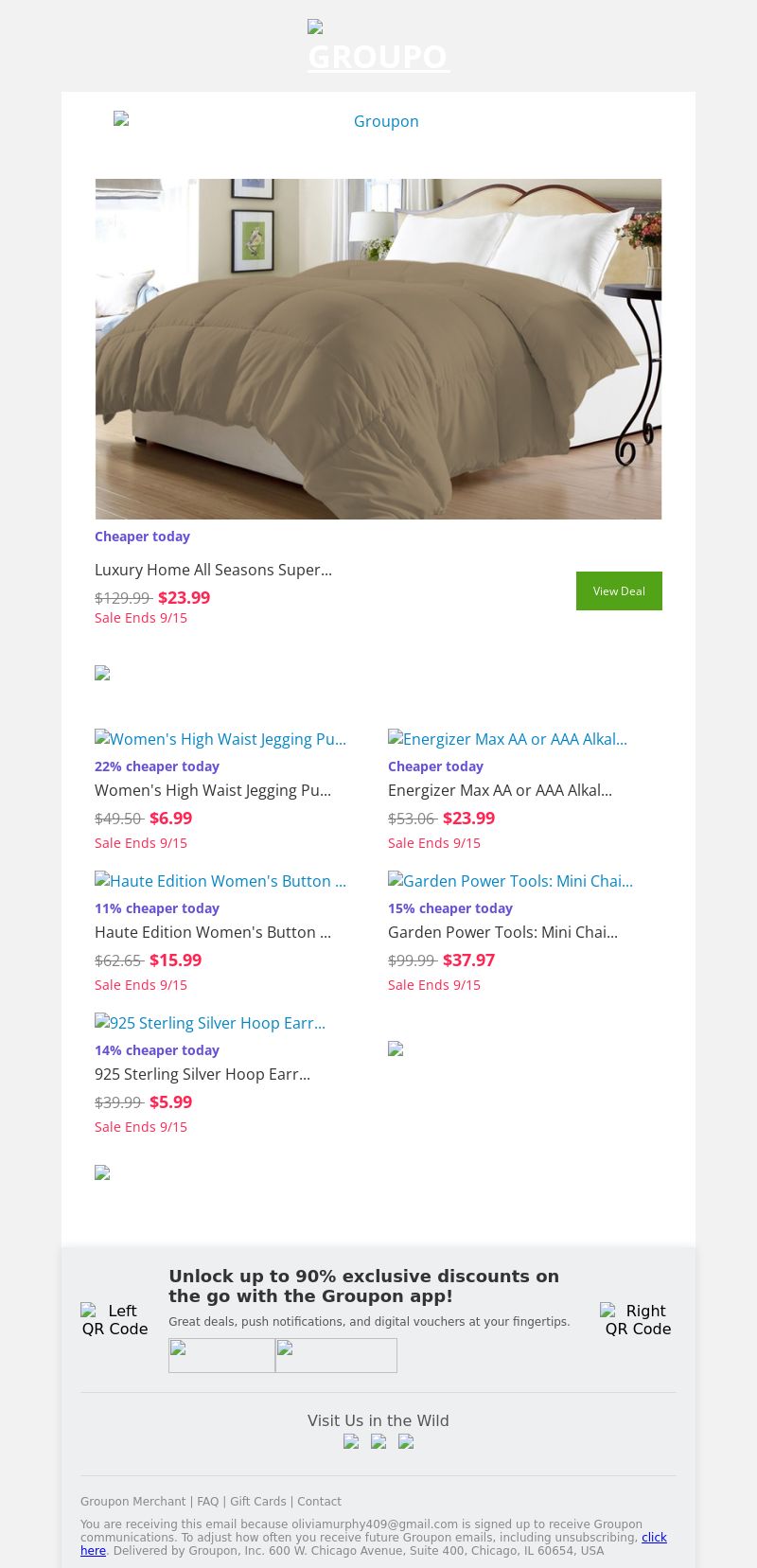Click the Groupon Merchant footer link
The height and width of the screenshot is (1568, 757).
(x=132, y=1502)
